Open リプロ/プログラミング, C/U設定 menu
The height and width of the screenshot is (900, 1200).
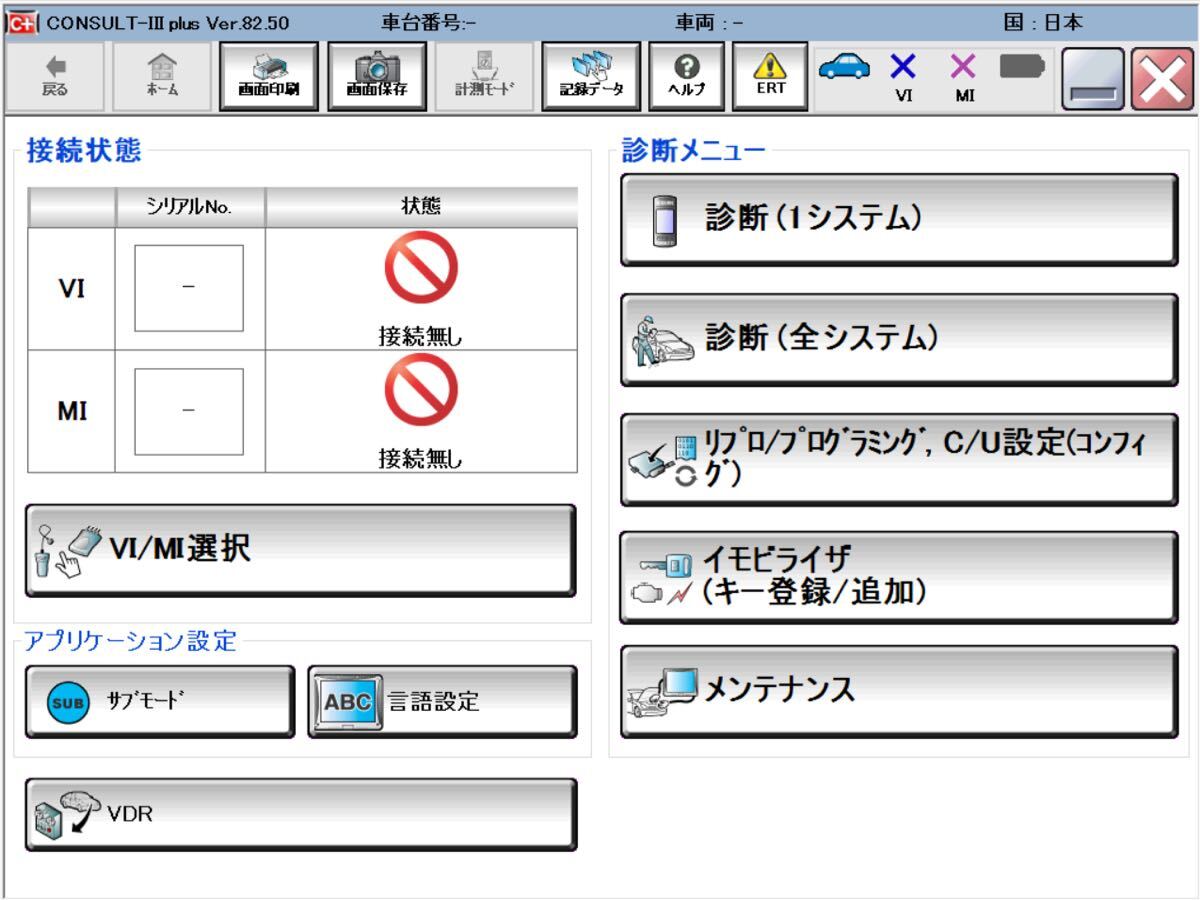[899, 460]
